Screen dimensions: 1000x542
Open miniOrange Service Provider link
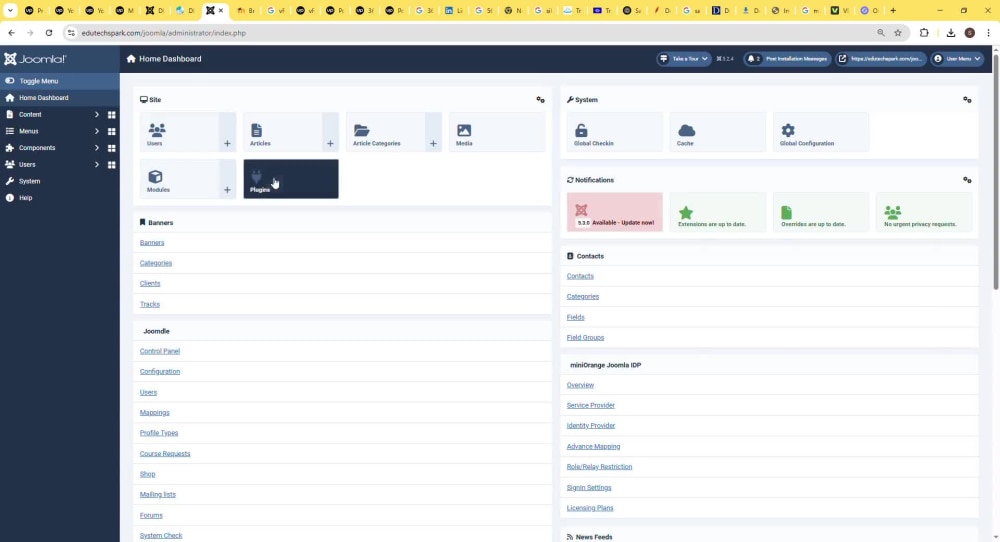pyautogui.click(x=591, y=406)
